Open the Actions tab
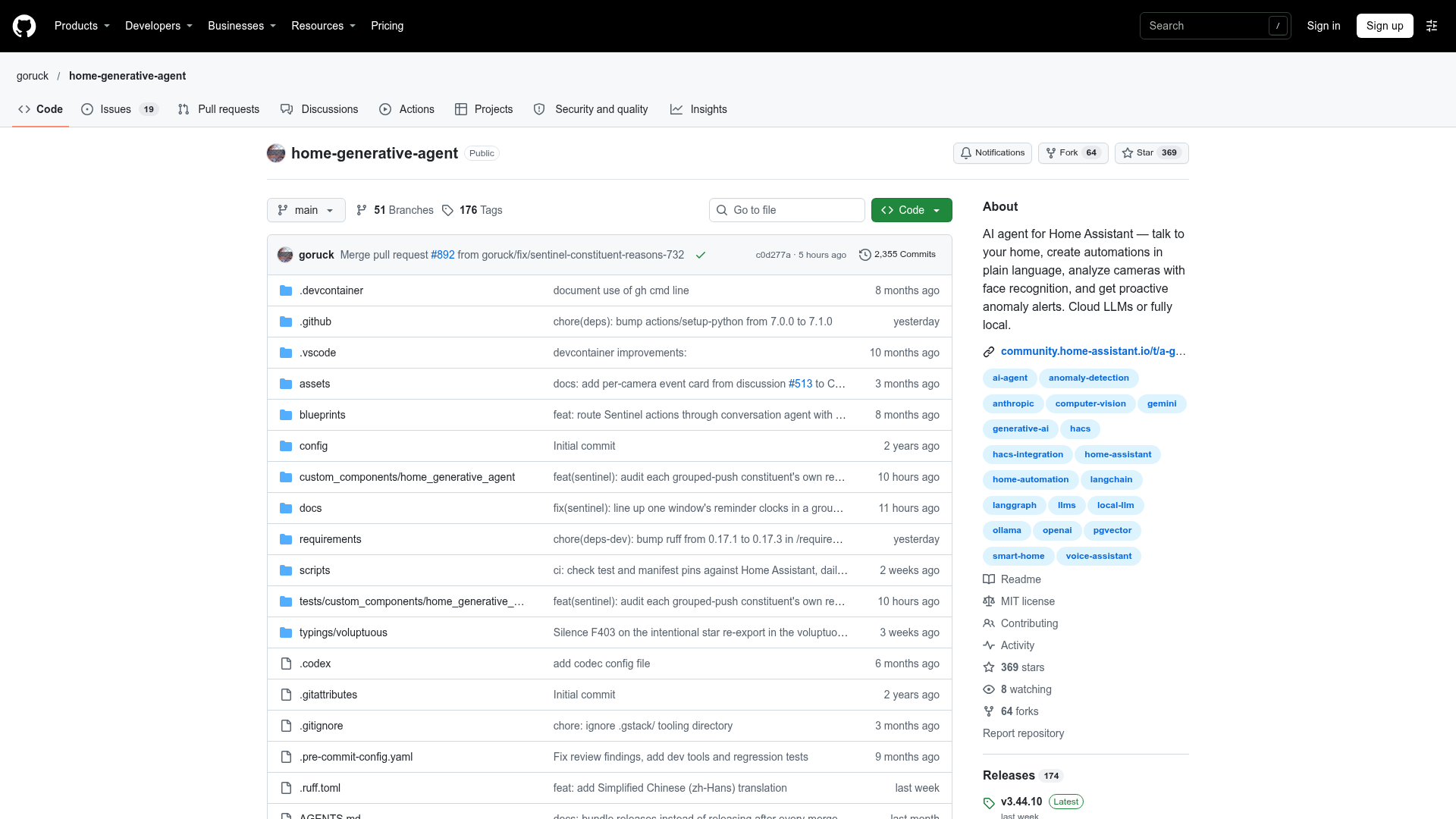Viewport: 1456px width, 819px height. pos(406,109)
